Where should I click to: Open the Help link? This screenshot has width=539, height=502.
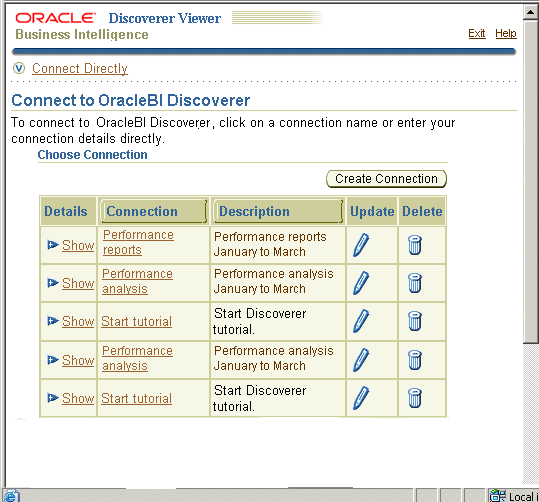click(x=506, y=33)
